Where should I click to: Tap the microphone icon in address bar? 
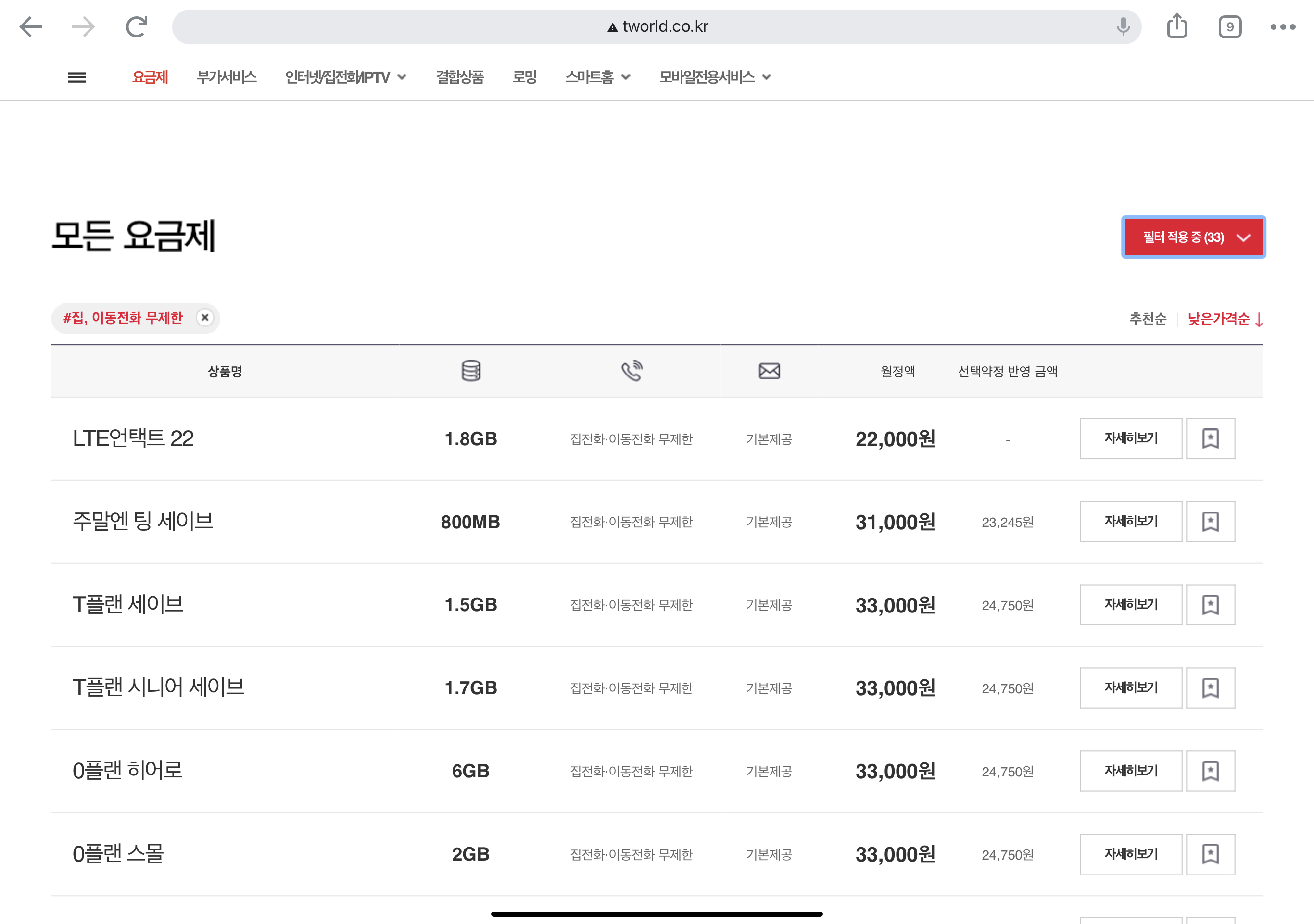(1123, 26)
